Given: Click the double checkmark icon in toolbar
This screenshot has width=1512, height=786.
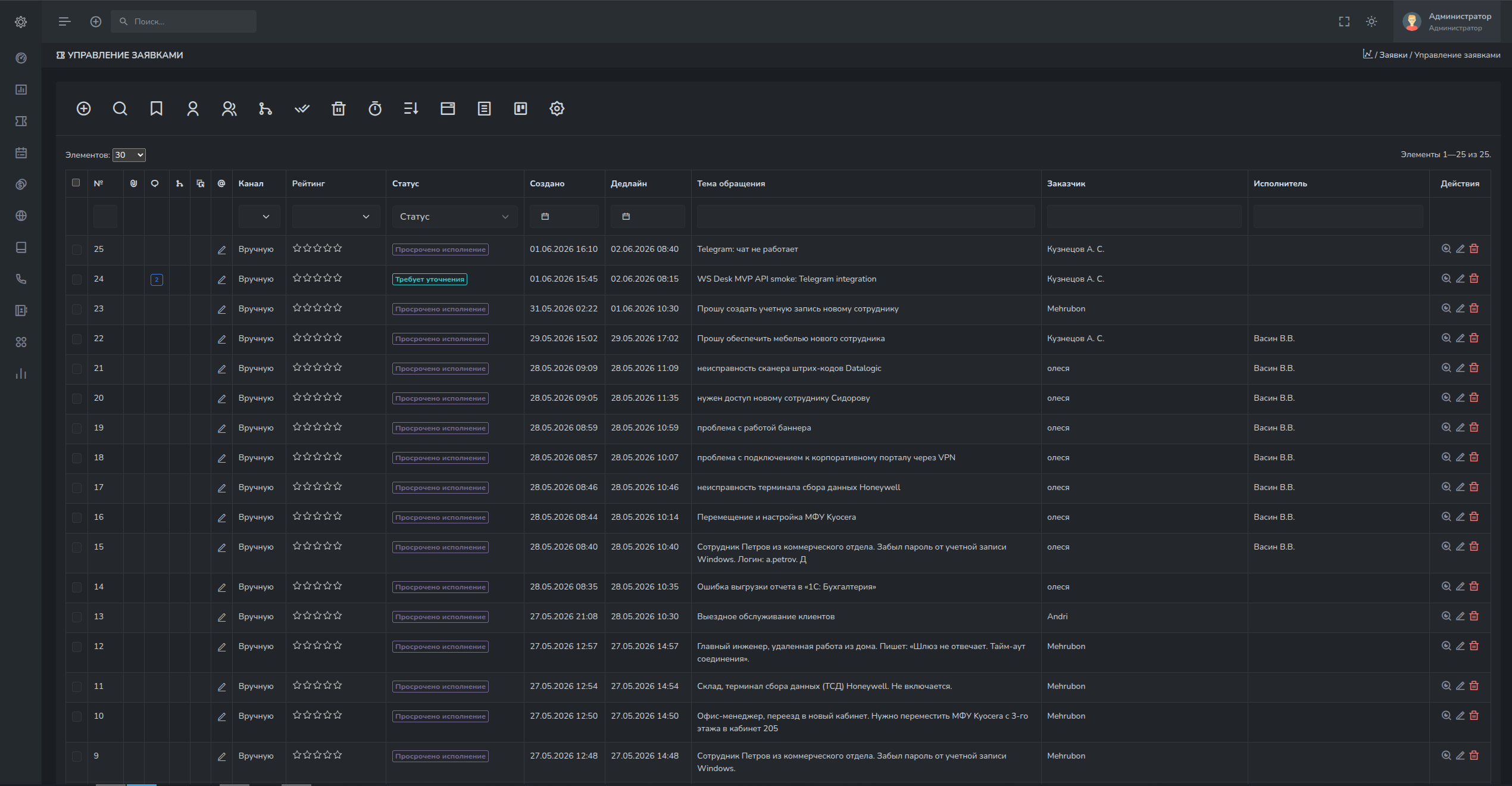Looking at the screenshot, I should [302, 108].
